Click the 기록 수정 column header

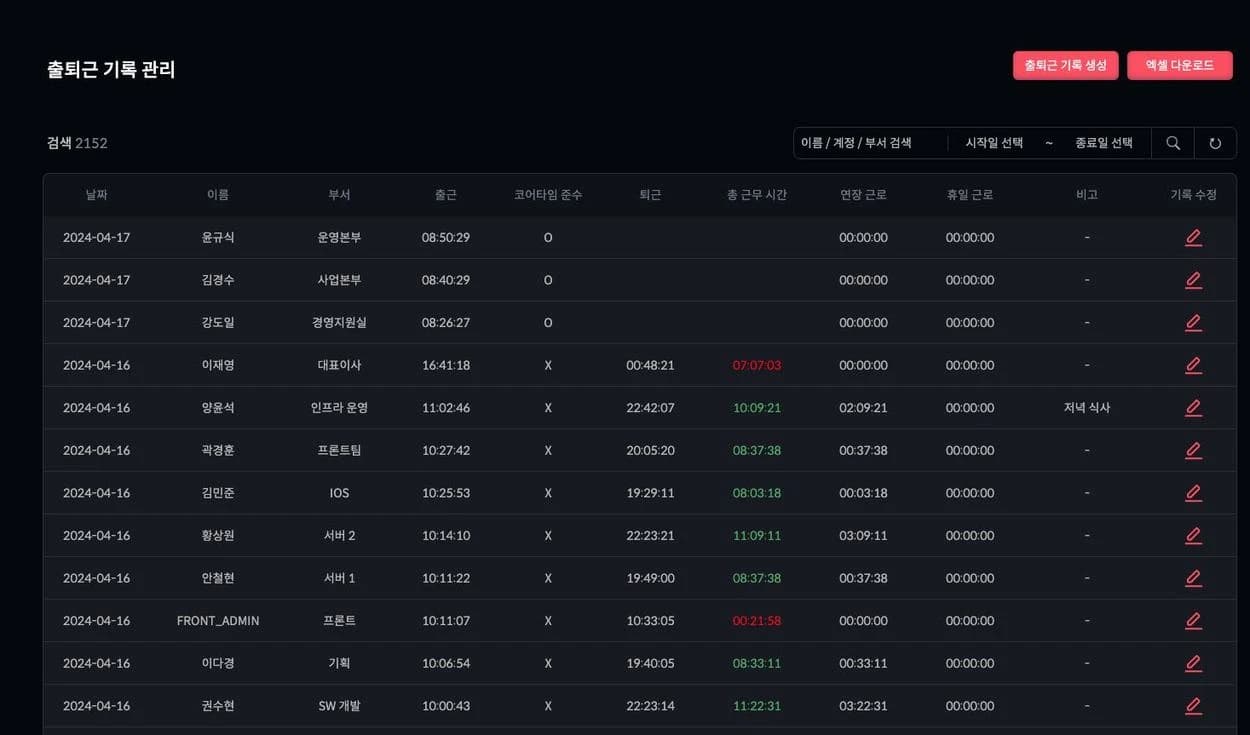(x=1193, y=195)
